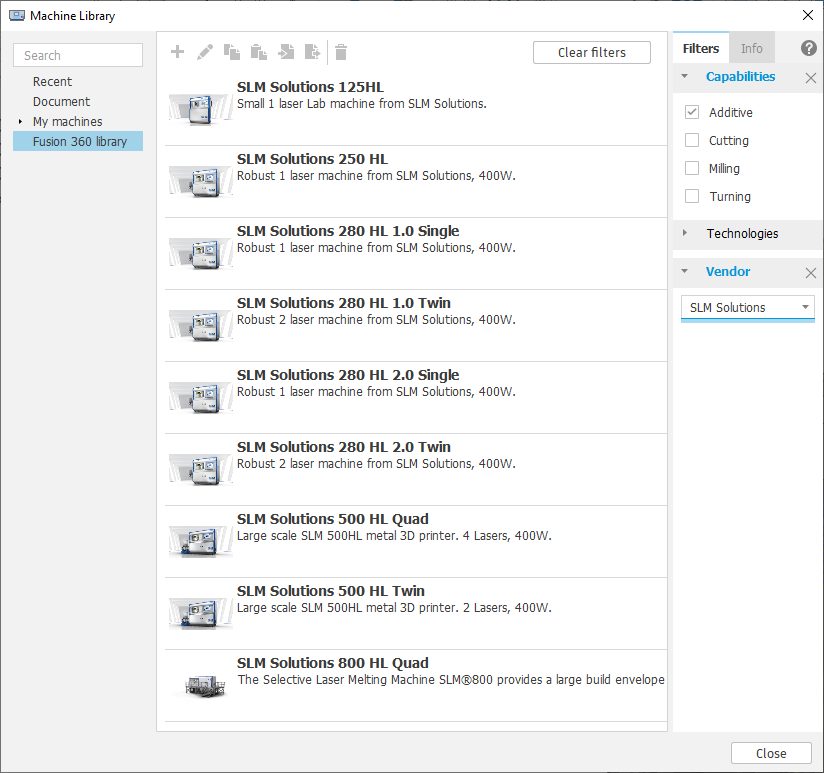
Task: Click the copy machine icon
Action: click(232, 51)
